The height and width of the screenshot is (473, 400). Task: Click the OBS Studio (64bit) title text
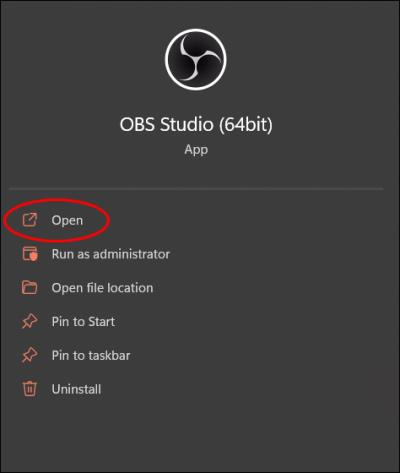pyautogui.click(x=196, y=125)
